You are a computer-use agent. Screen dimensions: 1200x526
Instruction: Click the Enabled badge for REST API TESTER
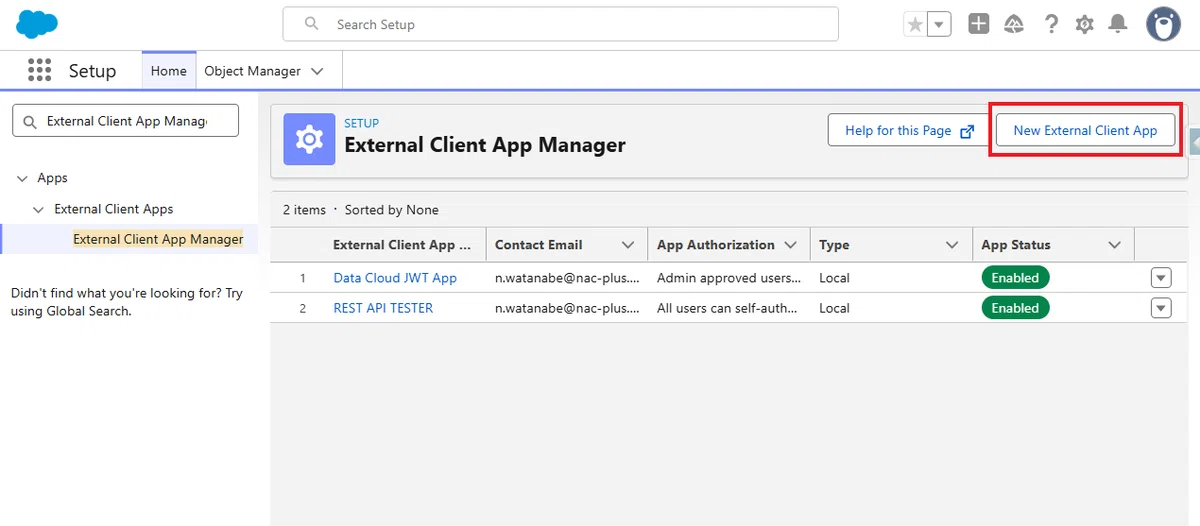(x=1015, y=308)
